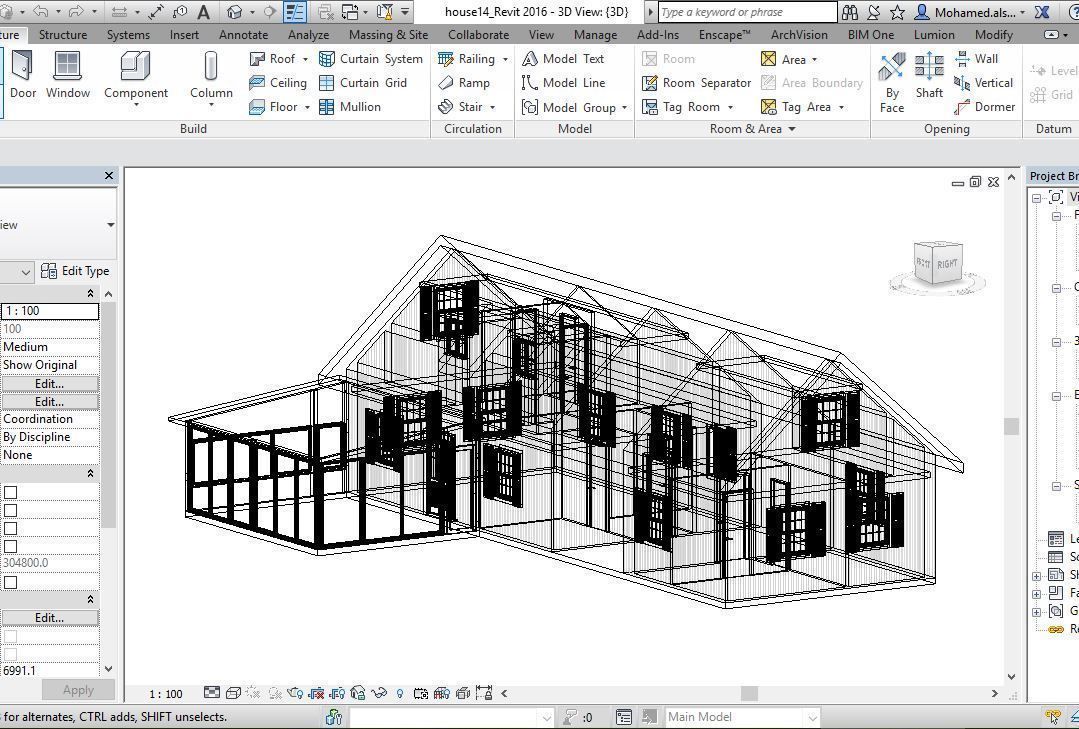Open the Floor tool dropdown arrow
Image resolution: width=1079 pixels, height=729 pixels.
(307, 107)
